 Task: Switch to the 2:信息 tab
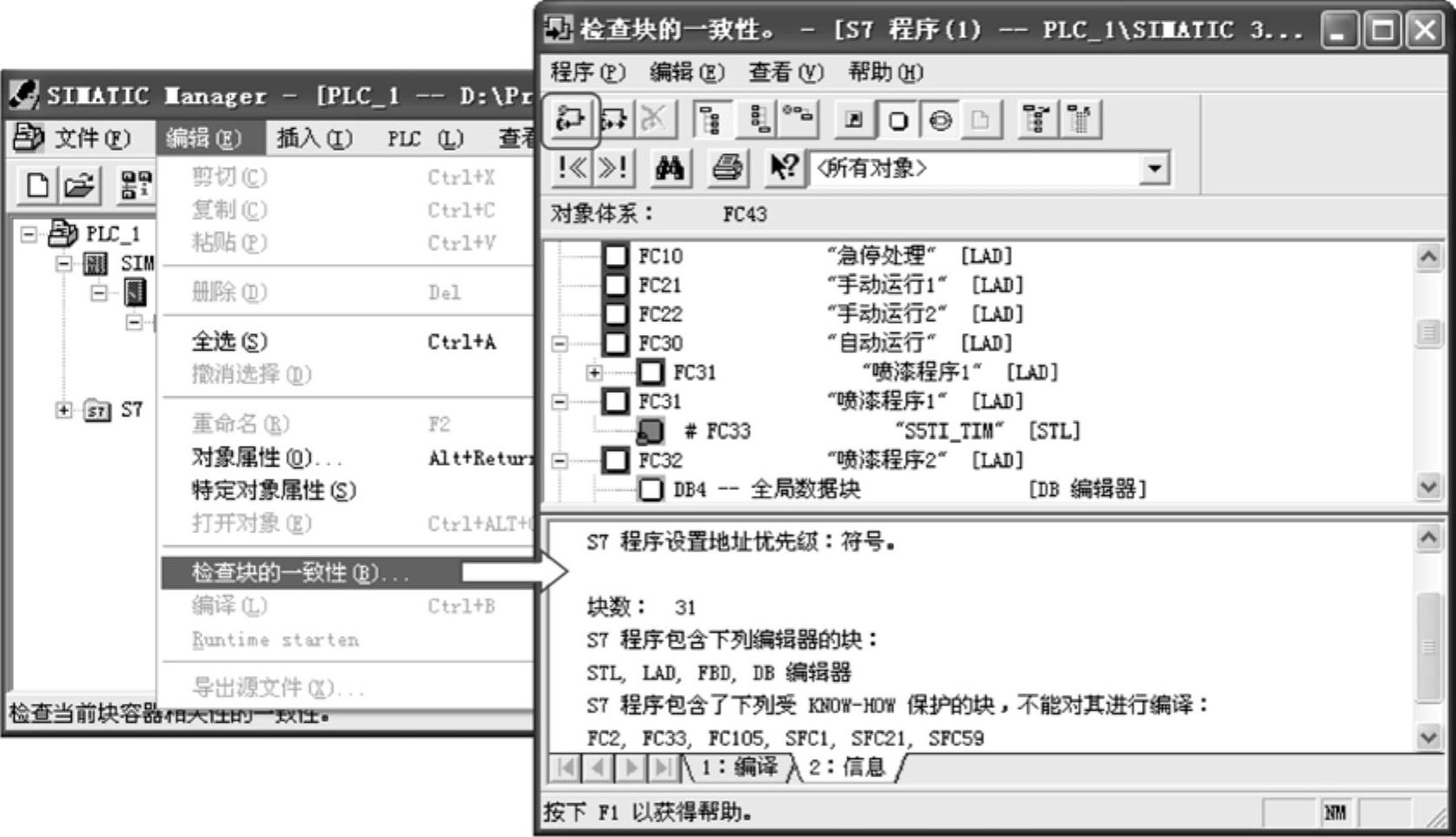click(x=848, y=768)
